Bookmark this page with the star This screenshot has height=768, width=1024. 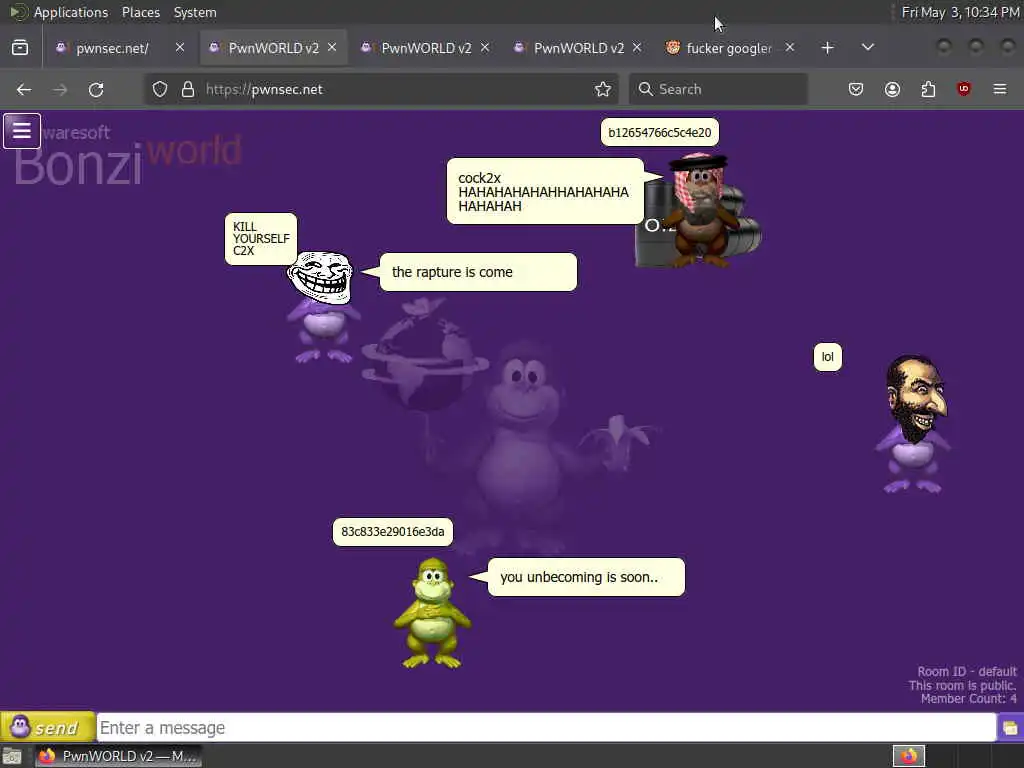click(603, 89)
